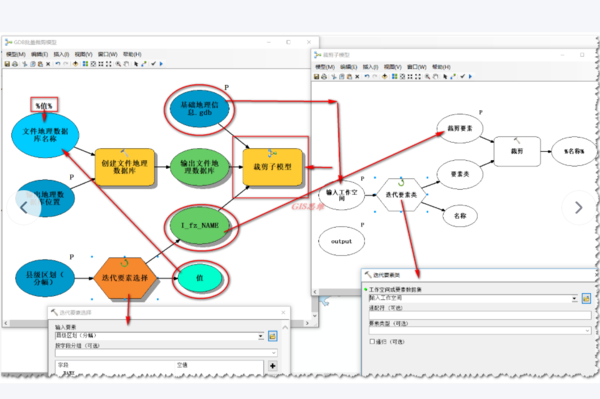Go to next image with right chevron

(579, 208)
